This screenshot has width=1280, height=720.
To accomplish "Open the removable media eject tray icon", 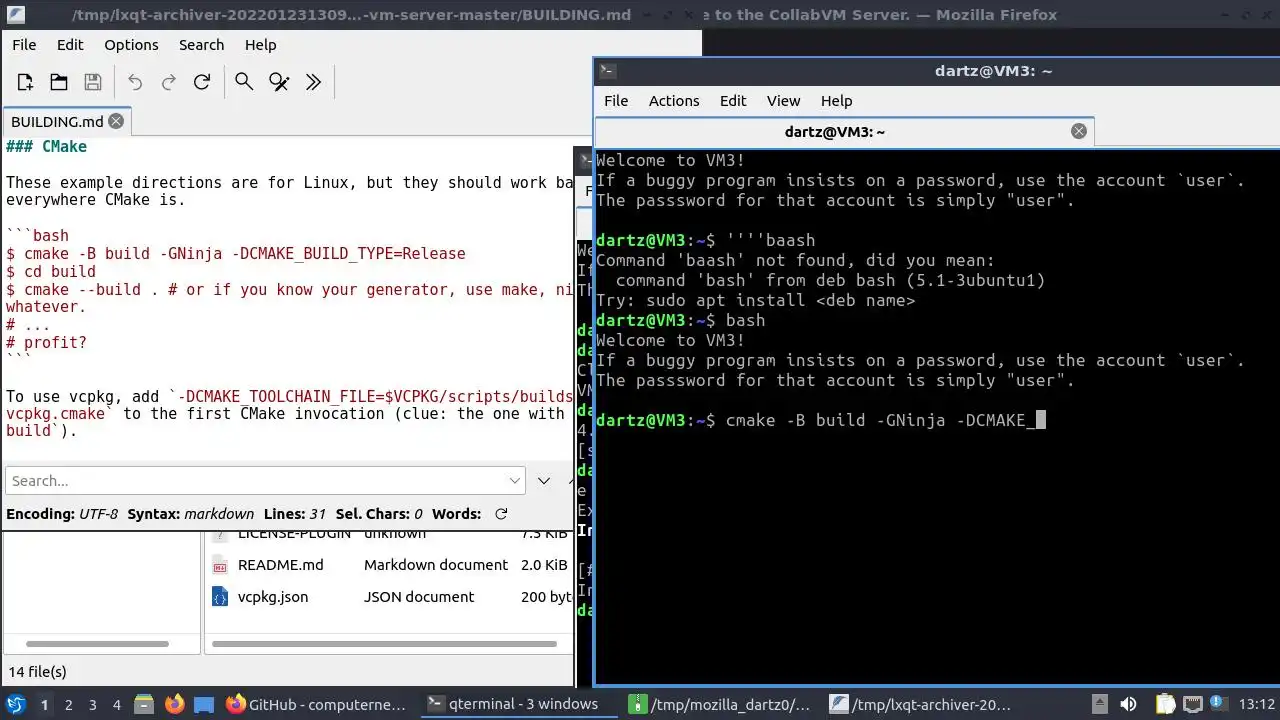I will 1099,705.
